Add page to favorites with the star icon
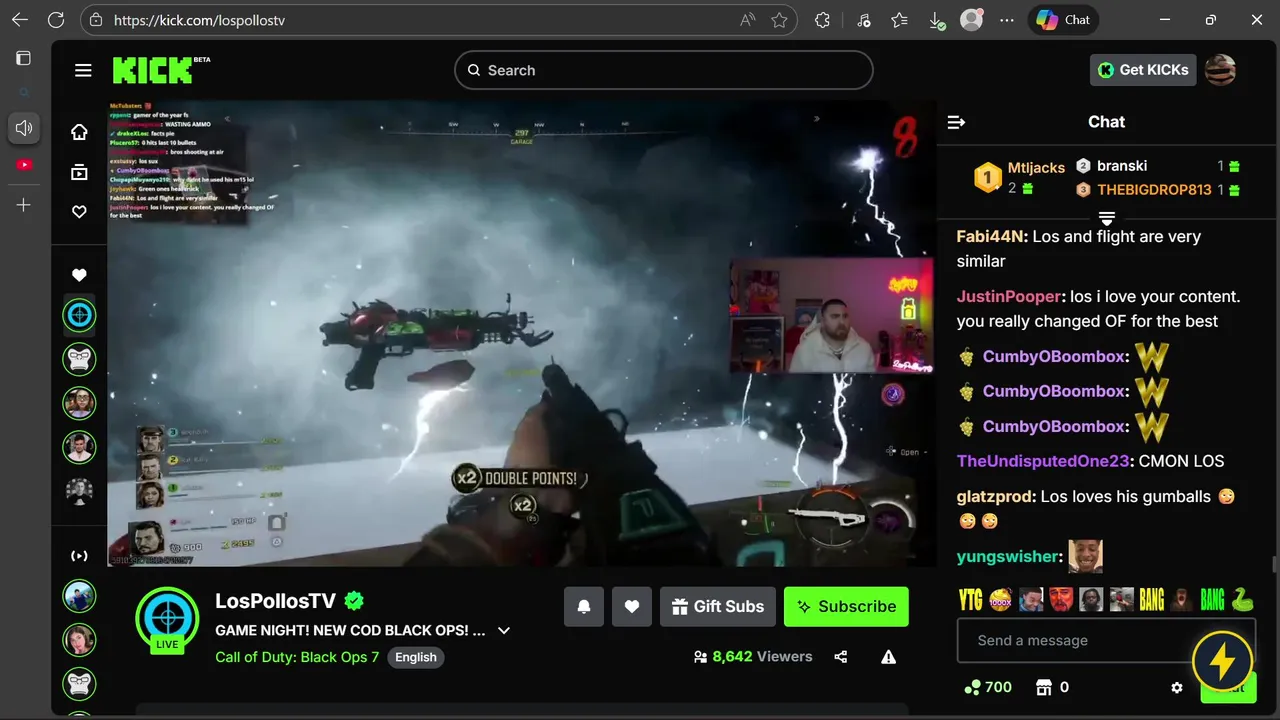Screen dimensions: 1280x720 pos(780,20)
